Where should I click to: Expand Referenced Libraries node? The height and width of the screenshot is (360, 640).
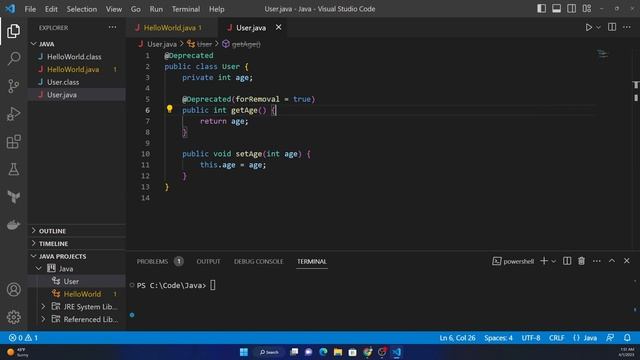click(43, 319)
